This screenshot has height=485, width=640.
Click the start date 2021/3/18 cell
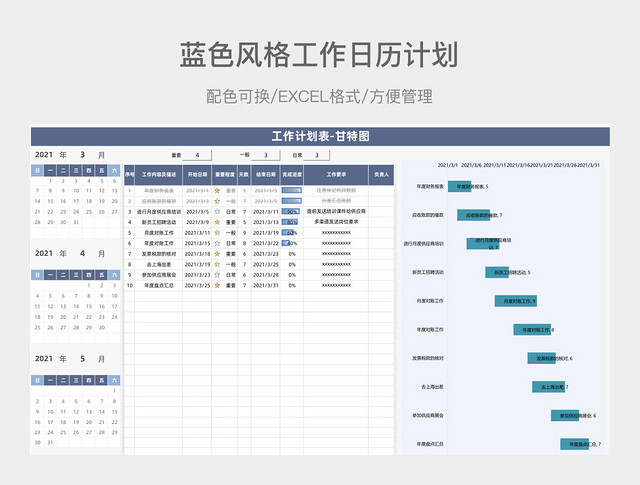pos(197,254)
